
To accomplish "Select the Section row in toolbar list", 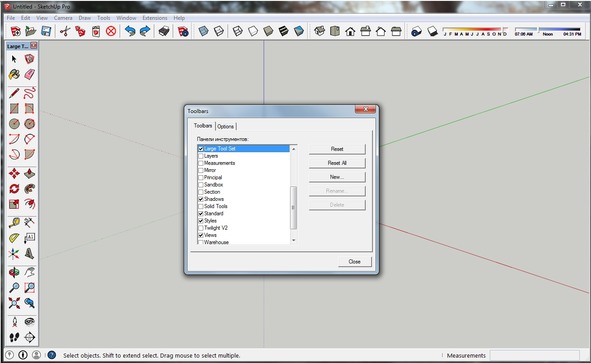I will point(243,192).
